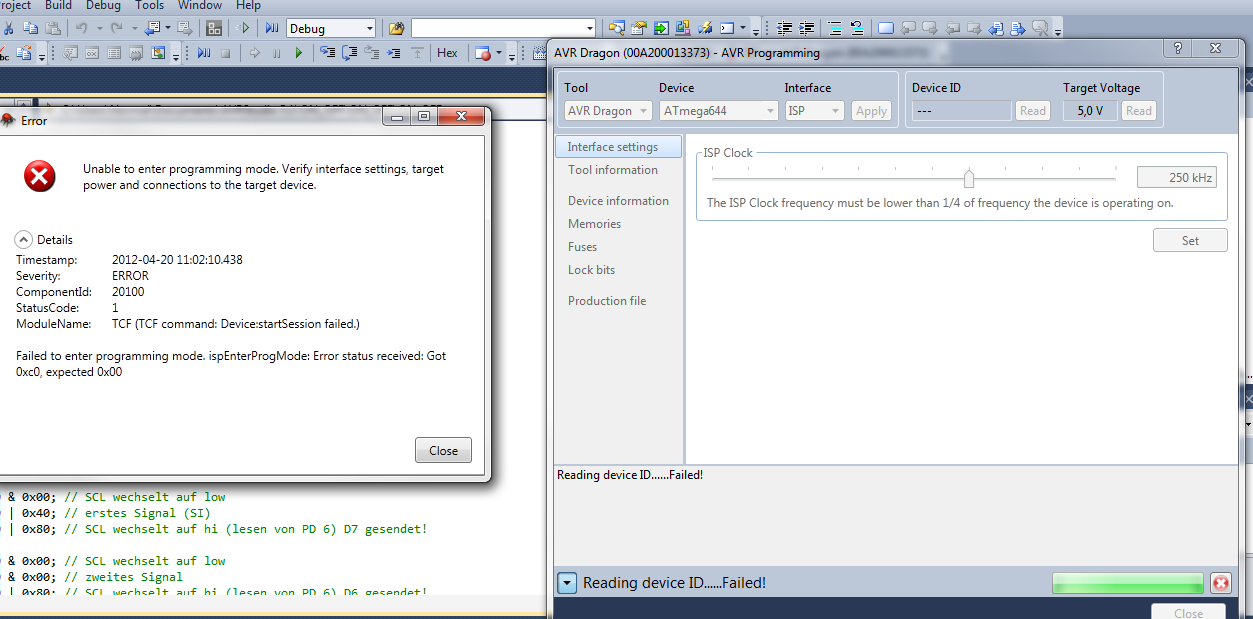Click the green progress bar
This screenshot has height=619, width=1253.
point(1128,583)
